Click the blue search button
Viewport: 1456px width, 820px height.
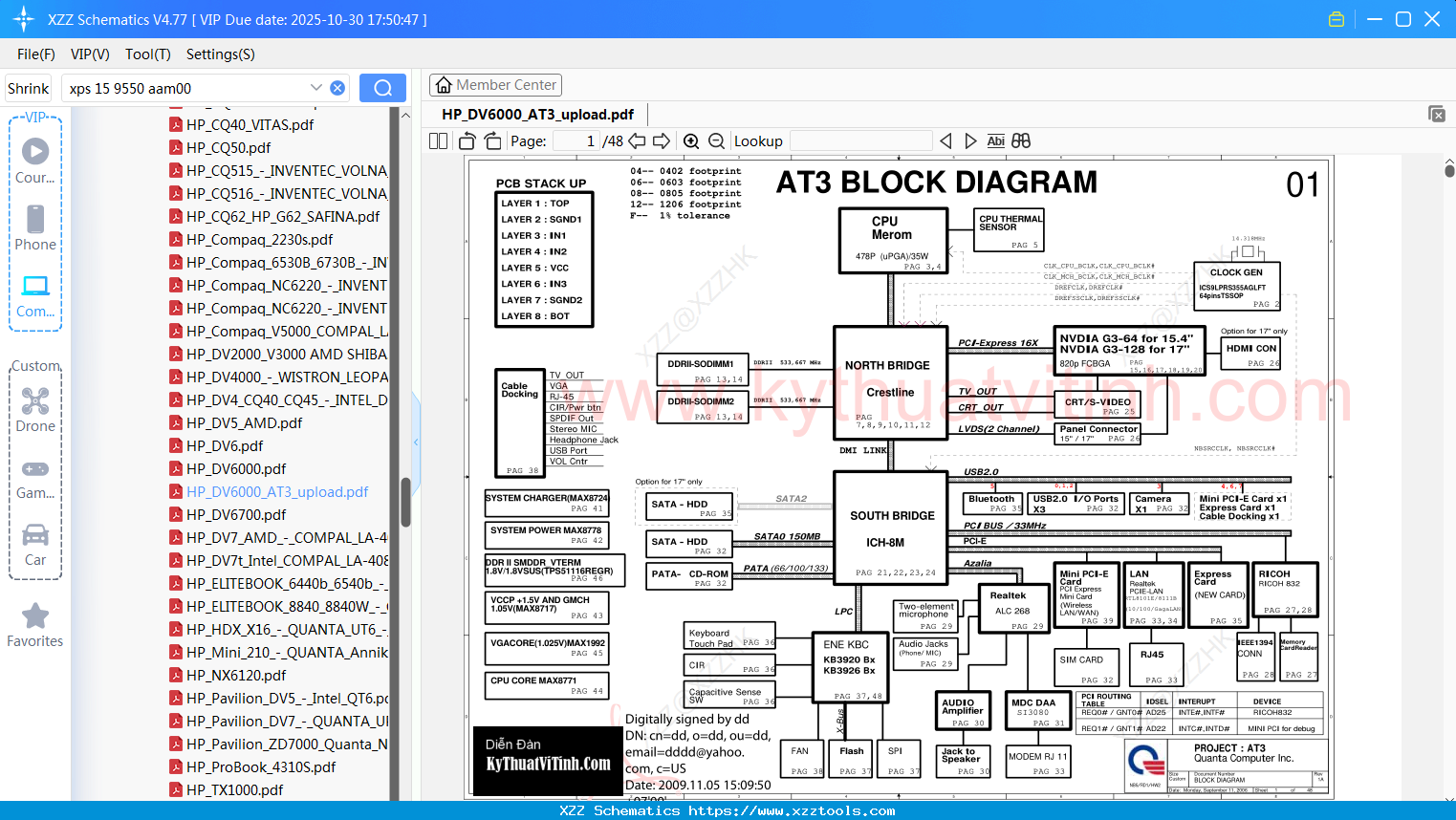pyautogui.click(x=382, y=88)
